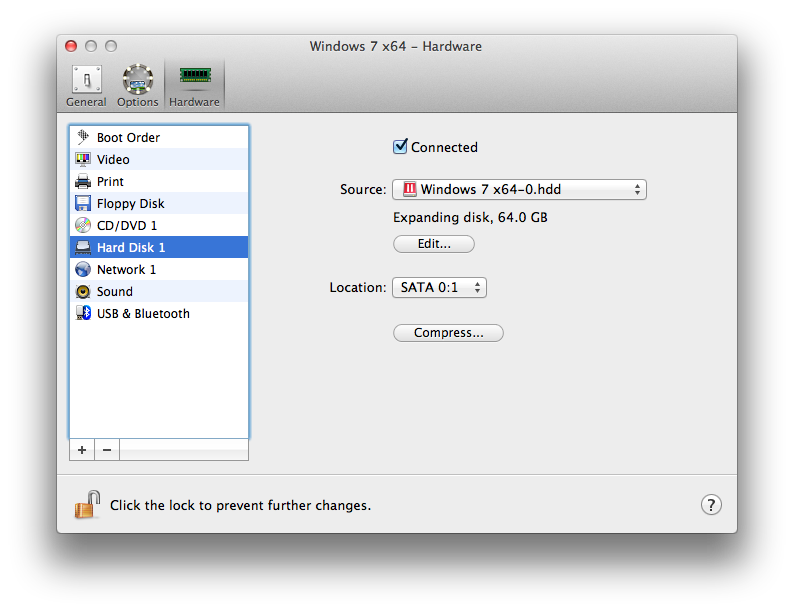794x612 pixels.
Task: Open the Video hardware settings
Action: [x=159, y=159]
